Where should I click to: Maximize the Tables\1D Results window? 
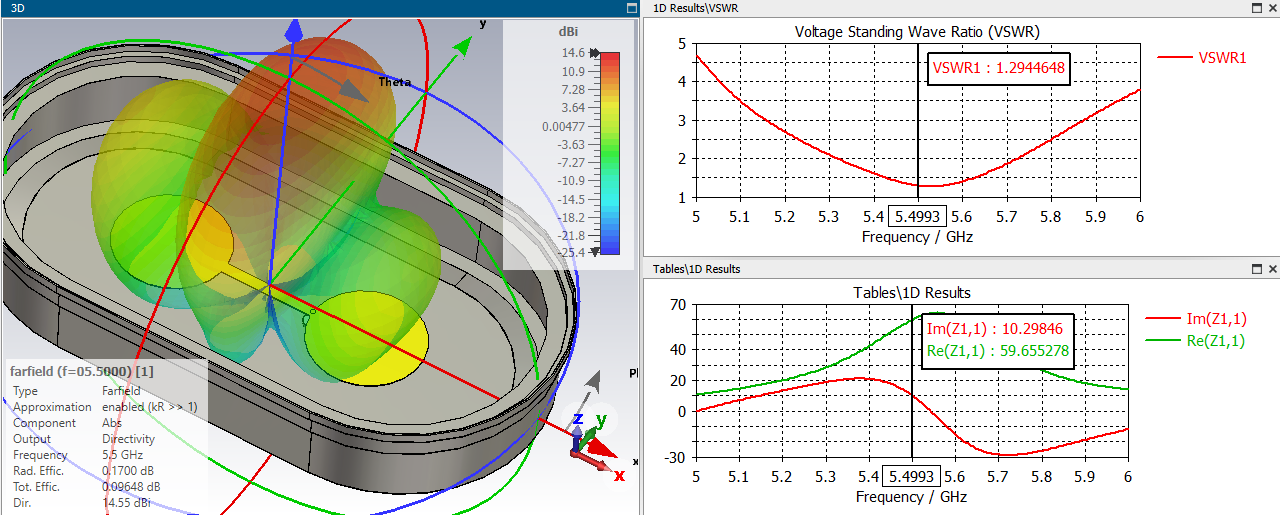[x=1256, y=269]
